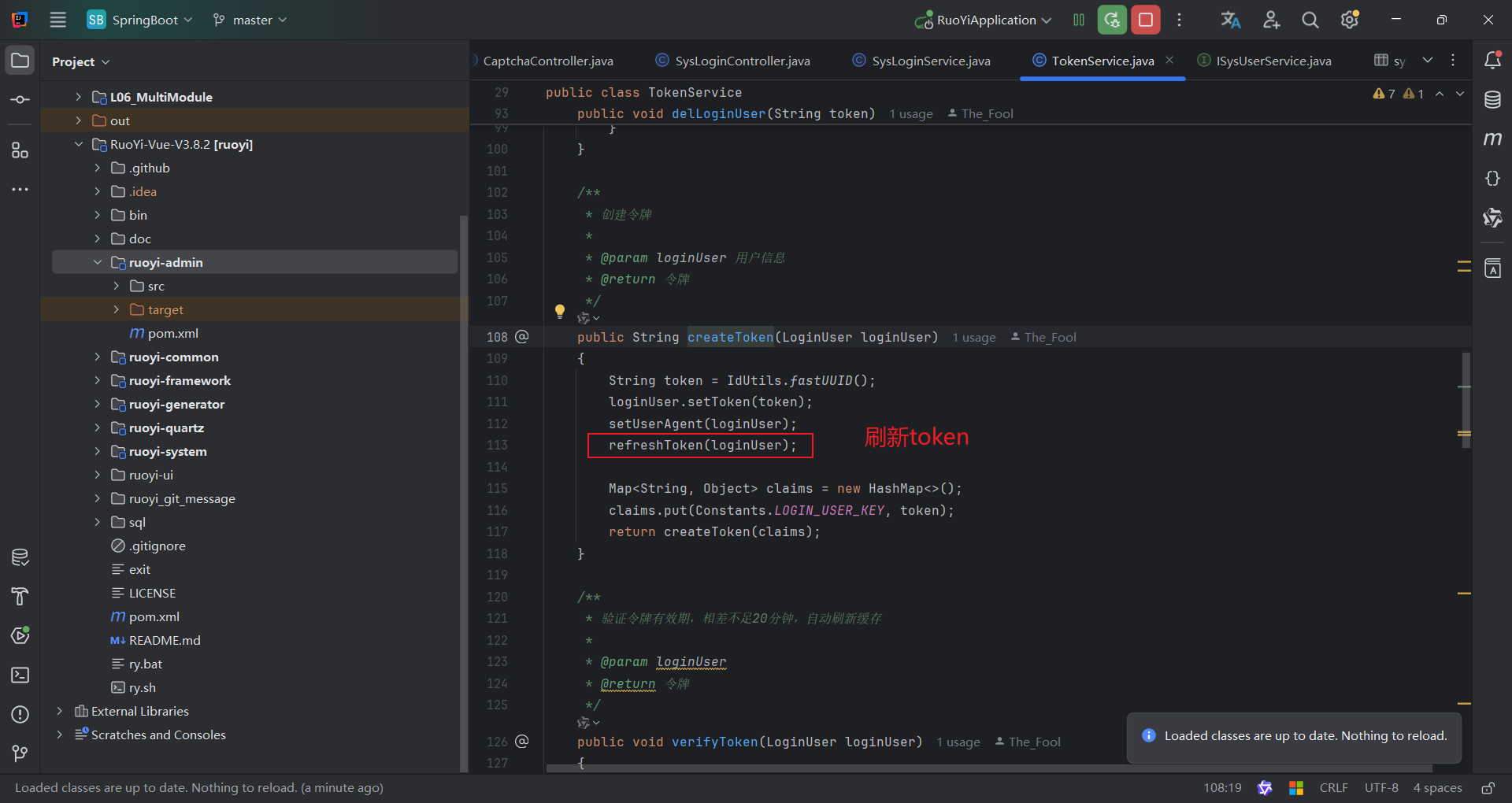Close the TokenService.java tab
This screenshot has height=803, width=1512.
coord(1169,60)
